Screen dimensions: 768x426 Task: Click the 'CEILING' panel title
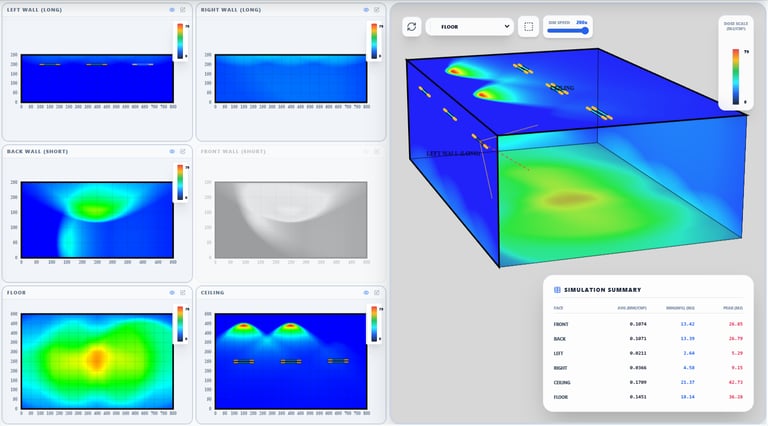click(213, 292)
